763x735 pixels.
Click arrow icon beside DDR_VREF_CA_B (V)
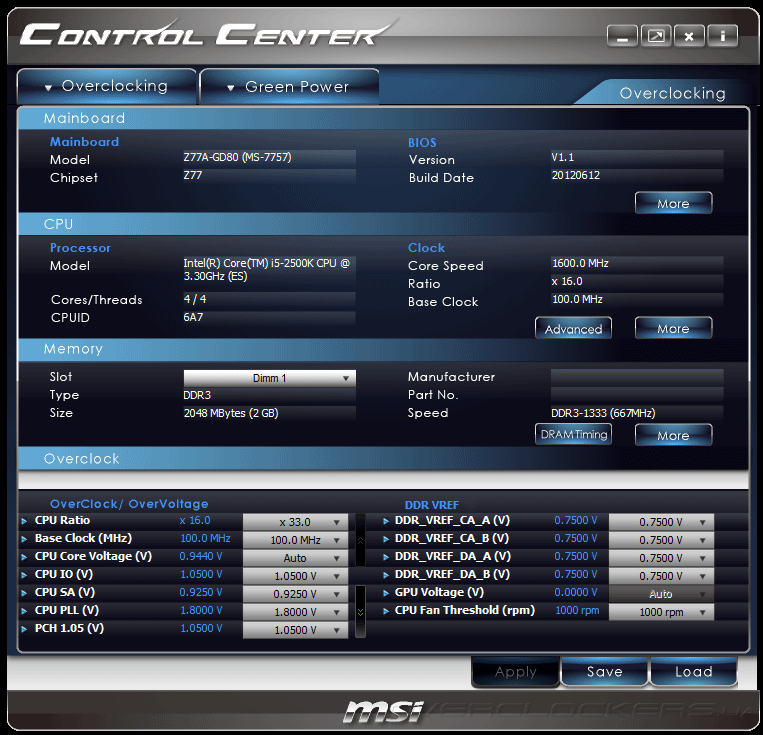[x=386, y=539]
